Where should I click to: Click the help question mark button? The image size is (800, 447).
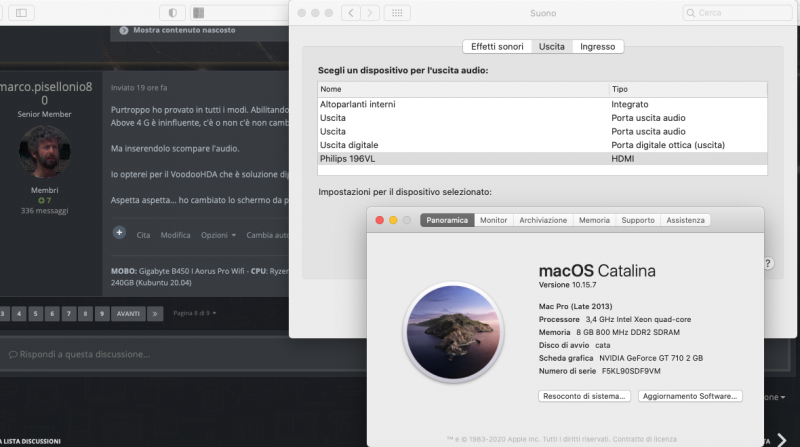pos(767,263)
